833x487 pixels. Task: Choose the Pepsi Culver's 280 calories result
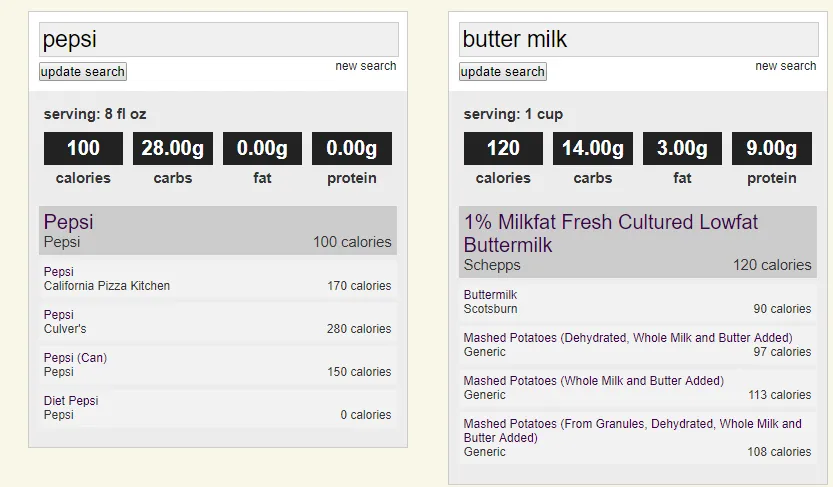coord(218,322)
